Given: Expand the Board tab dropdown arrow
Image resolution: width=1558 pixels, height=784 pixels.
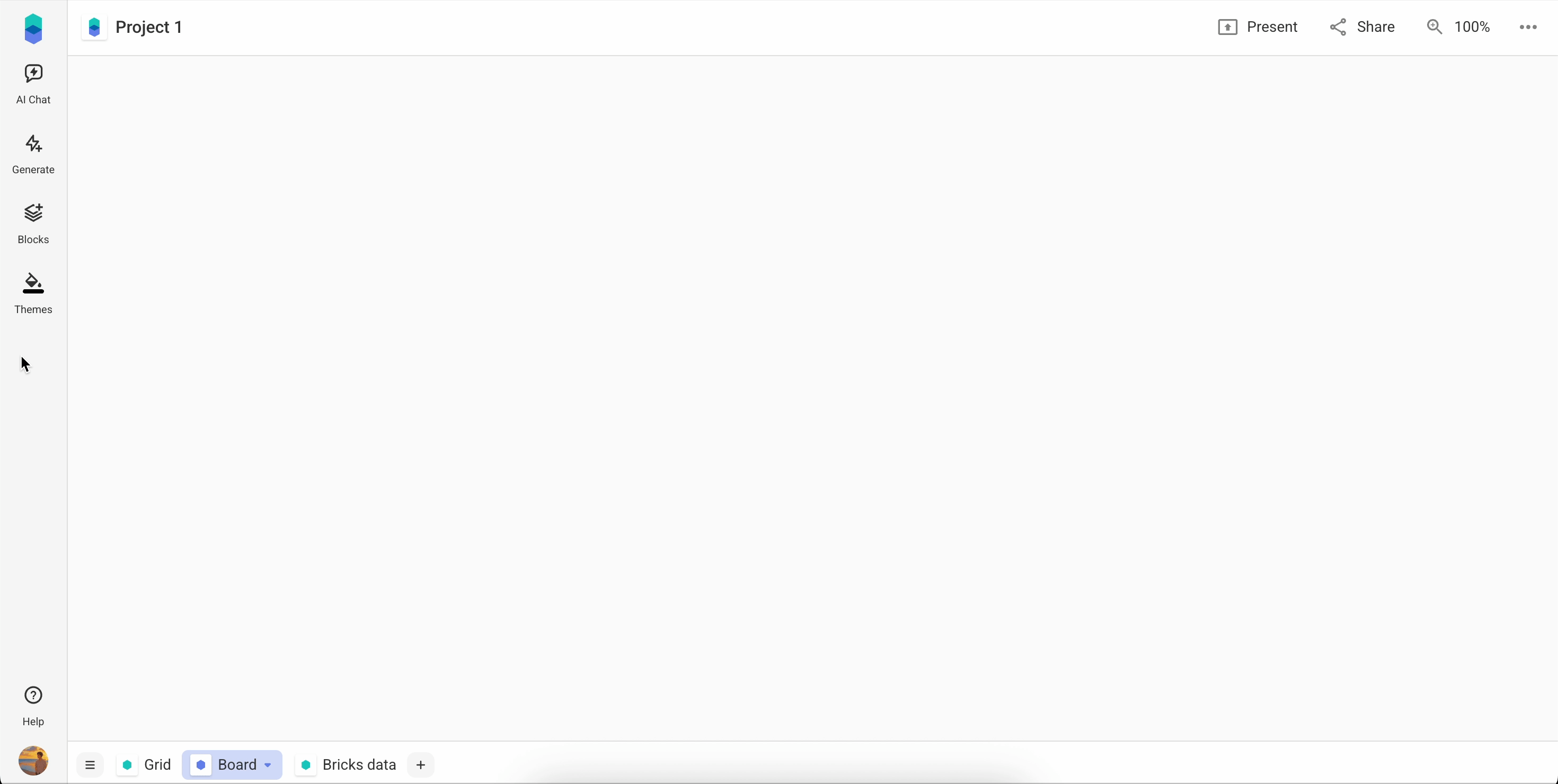Looking at the screenshot, I should pyautogui.click(x=267, y=765).
